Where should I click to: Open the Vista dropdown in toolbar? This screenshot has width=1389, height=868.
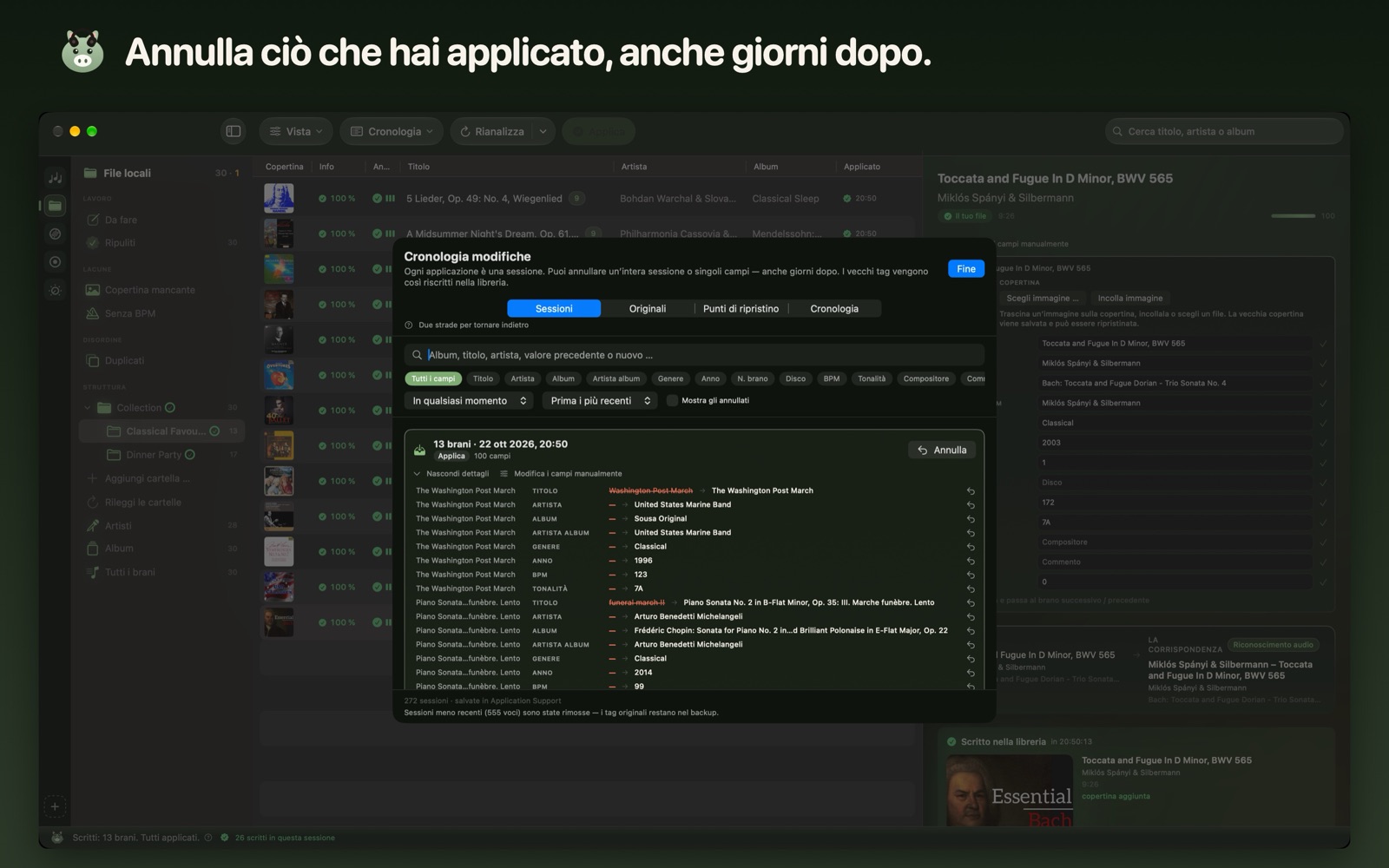296,131
